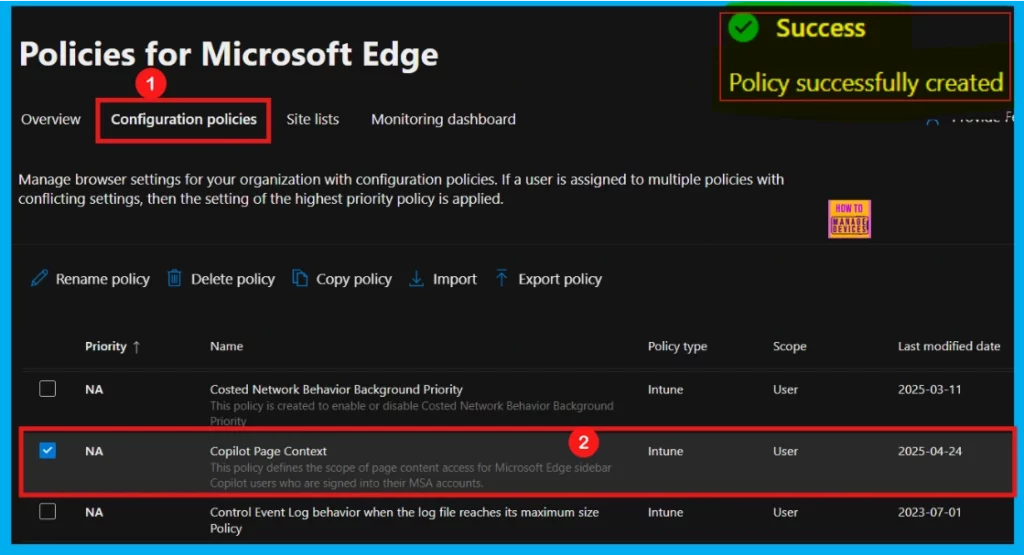Image resolution: width=1024 pixels, height=555 pixels.
Task: Click the Export policy upload arrow icon
Action: click(502, 279)
